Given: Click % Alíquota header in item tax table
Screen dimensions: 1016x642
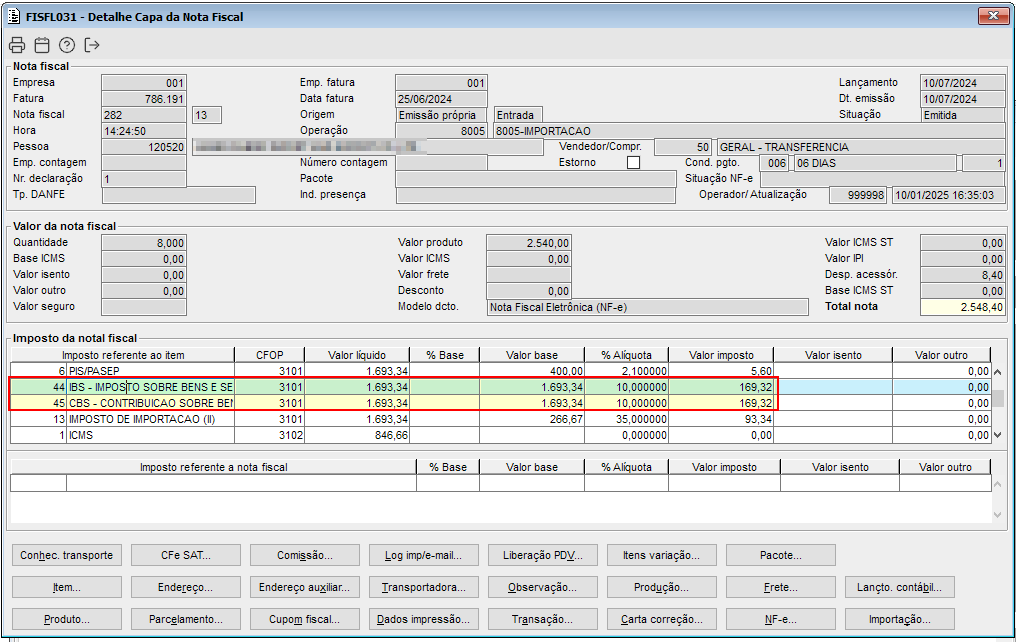Looking at the screenshot, I should 626,355.
